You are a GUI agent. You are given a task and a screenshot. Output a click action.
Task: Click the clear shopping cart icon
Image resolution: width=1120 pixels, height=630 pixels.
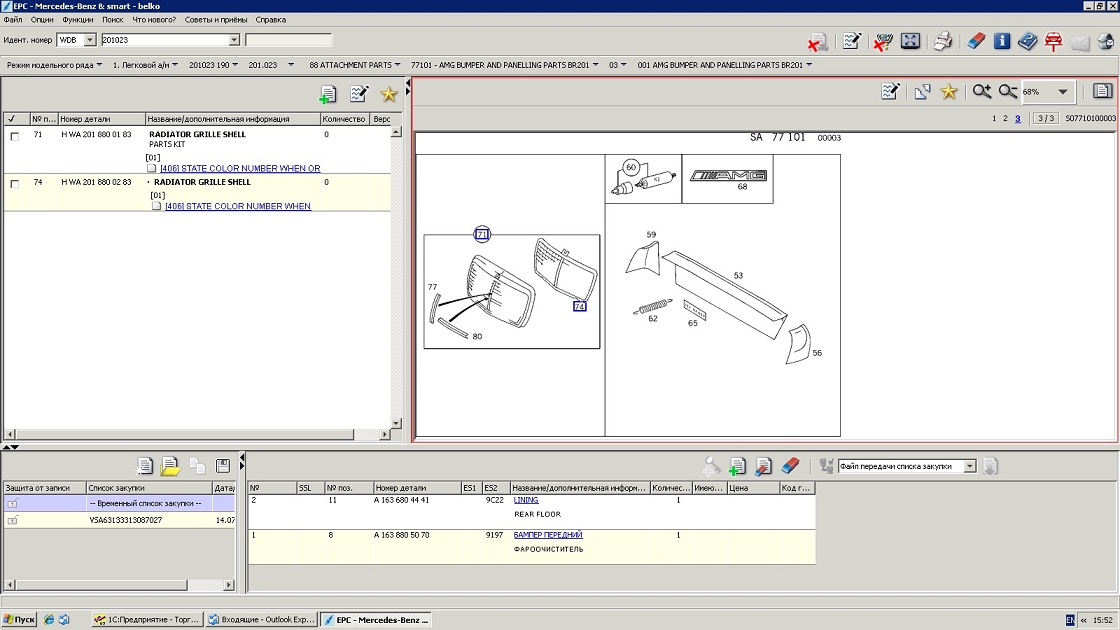(883, 41)
